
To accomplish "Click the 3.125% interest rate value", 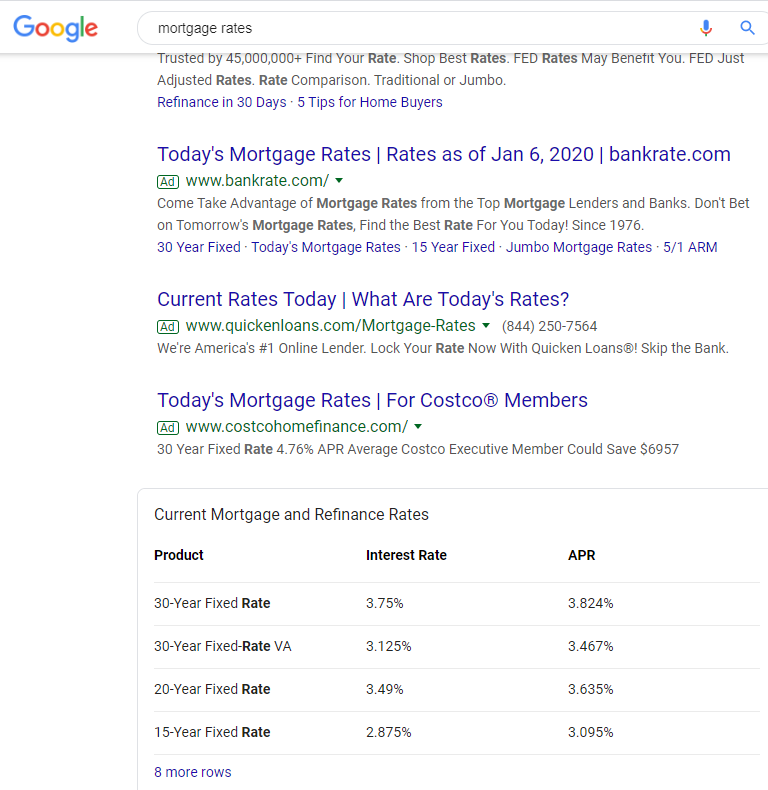I will pyautogui.click(x=389, y=646).
